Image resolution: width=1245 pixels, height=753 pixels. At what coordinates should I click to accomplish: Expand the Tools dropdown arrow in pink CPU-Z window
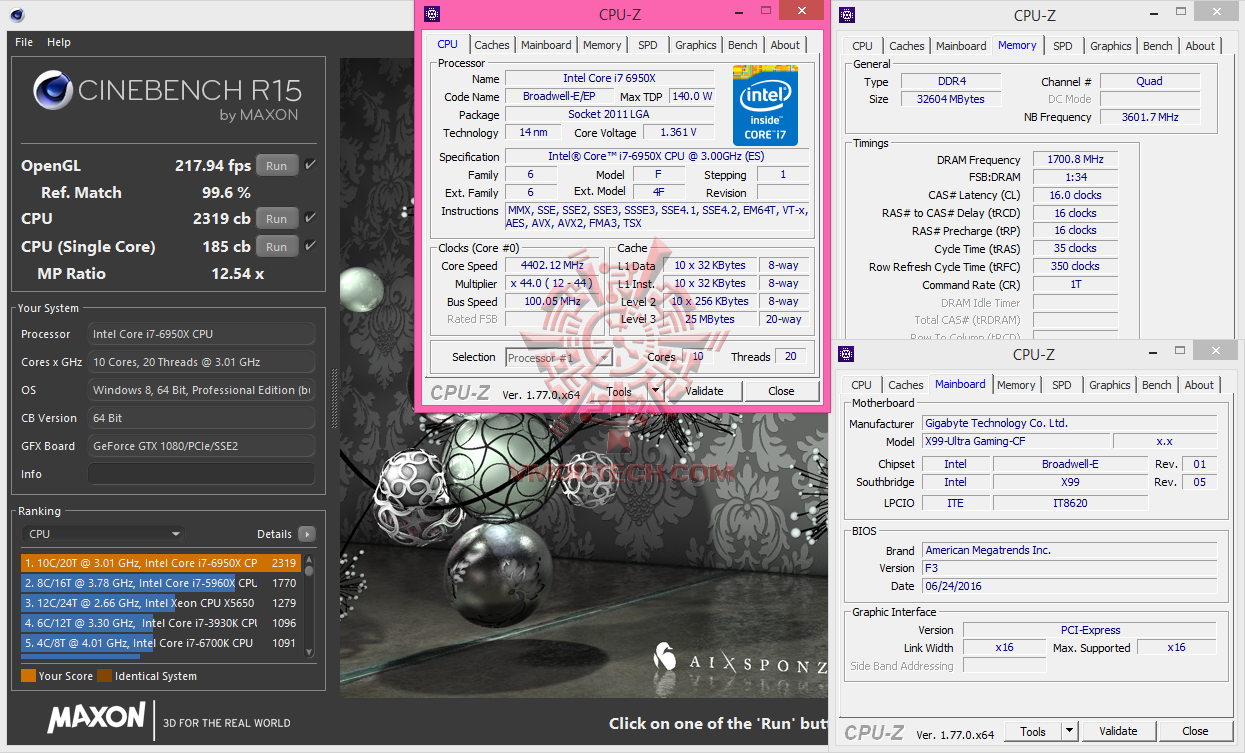point(656,391)
